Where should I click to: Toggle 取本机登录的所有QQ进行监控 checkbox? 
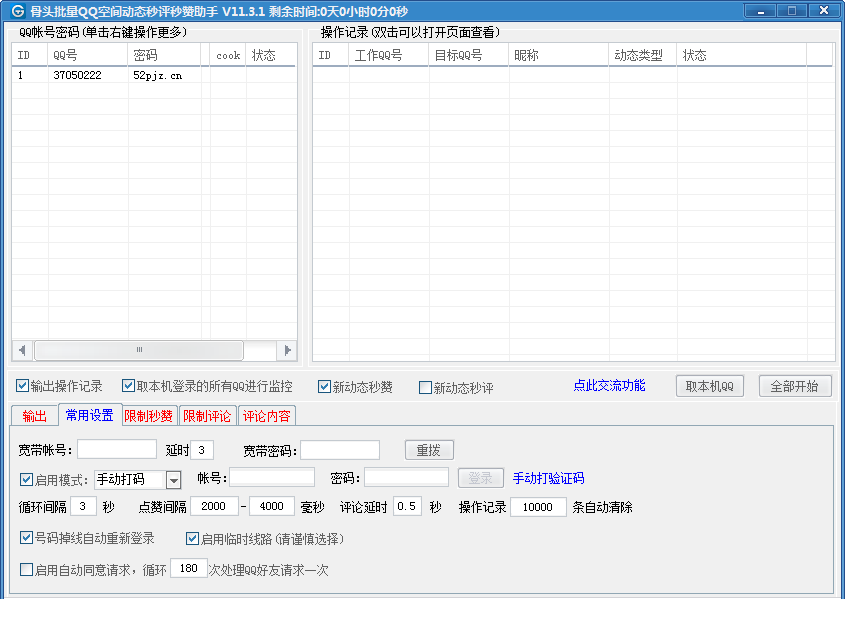click(128, 386)
